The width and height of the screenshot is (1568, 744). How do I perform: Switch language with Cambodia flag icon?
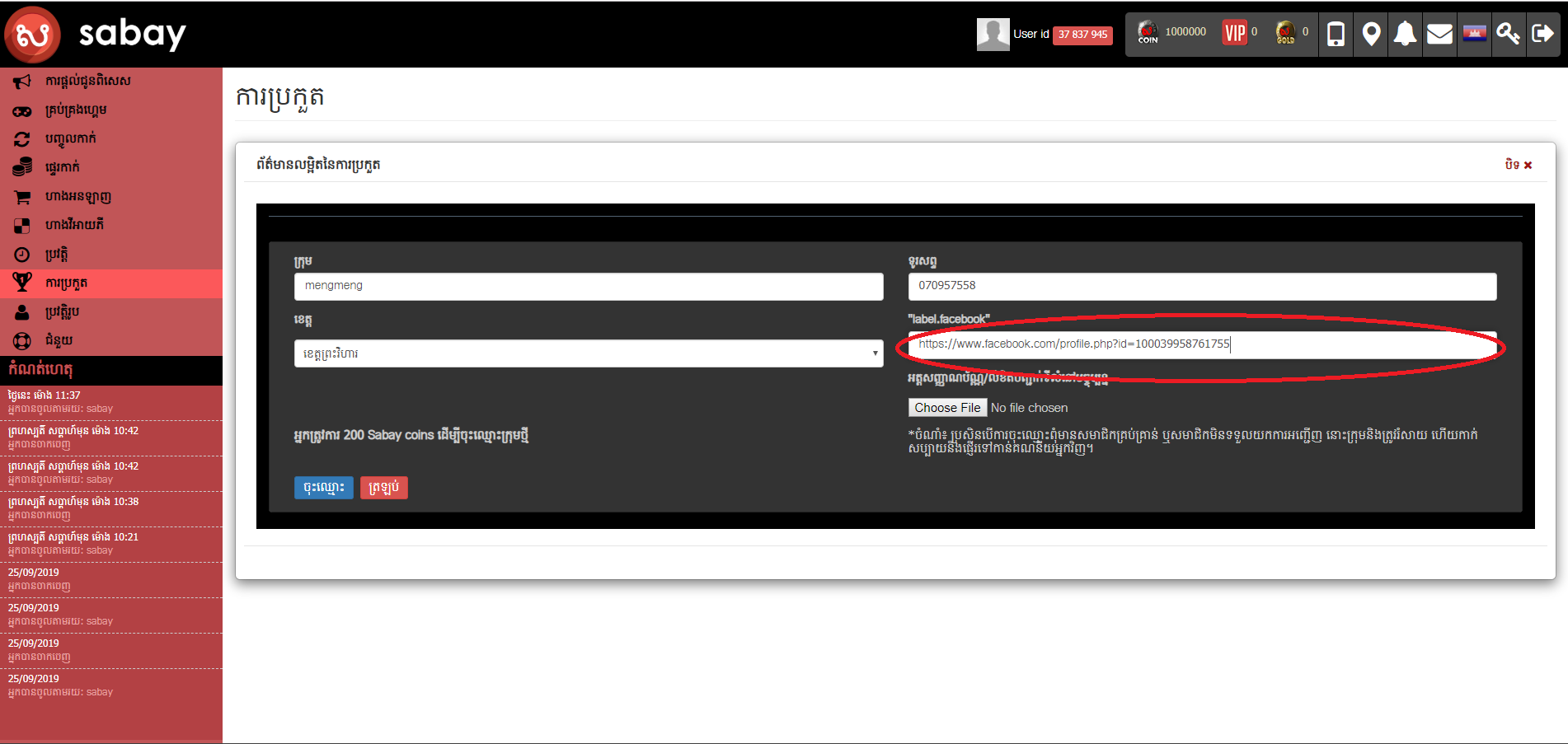[x=1474, y=34]
